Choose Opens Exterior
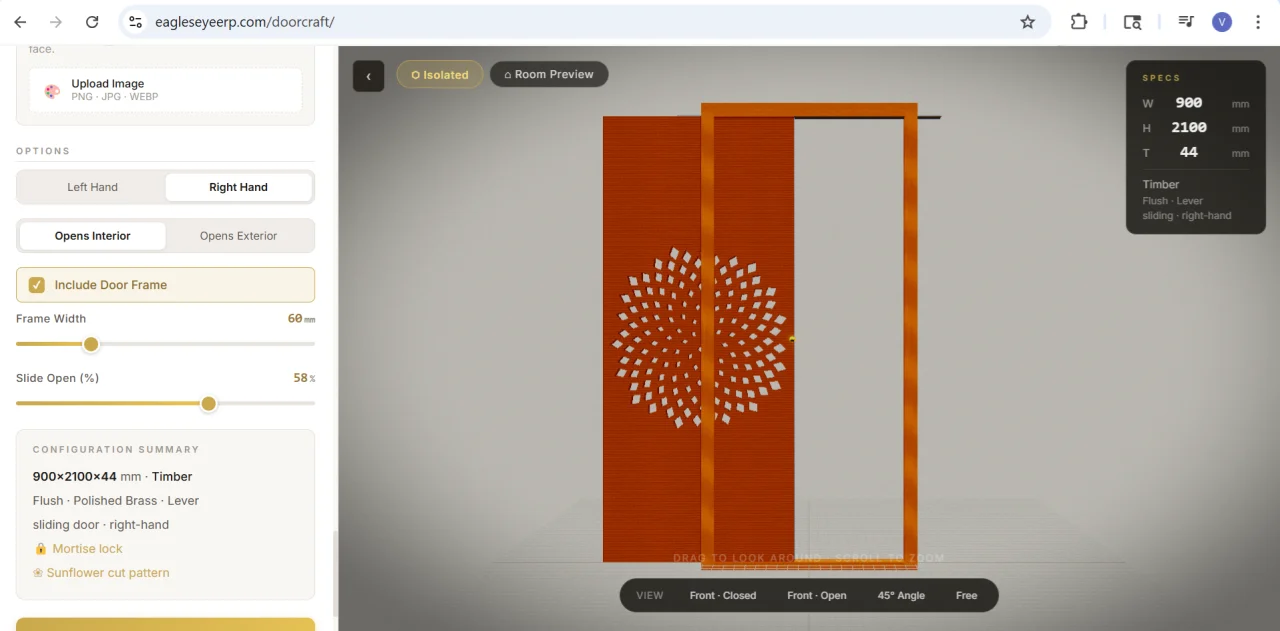This screenshot has height=631, width=1280. coord(238,236)
